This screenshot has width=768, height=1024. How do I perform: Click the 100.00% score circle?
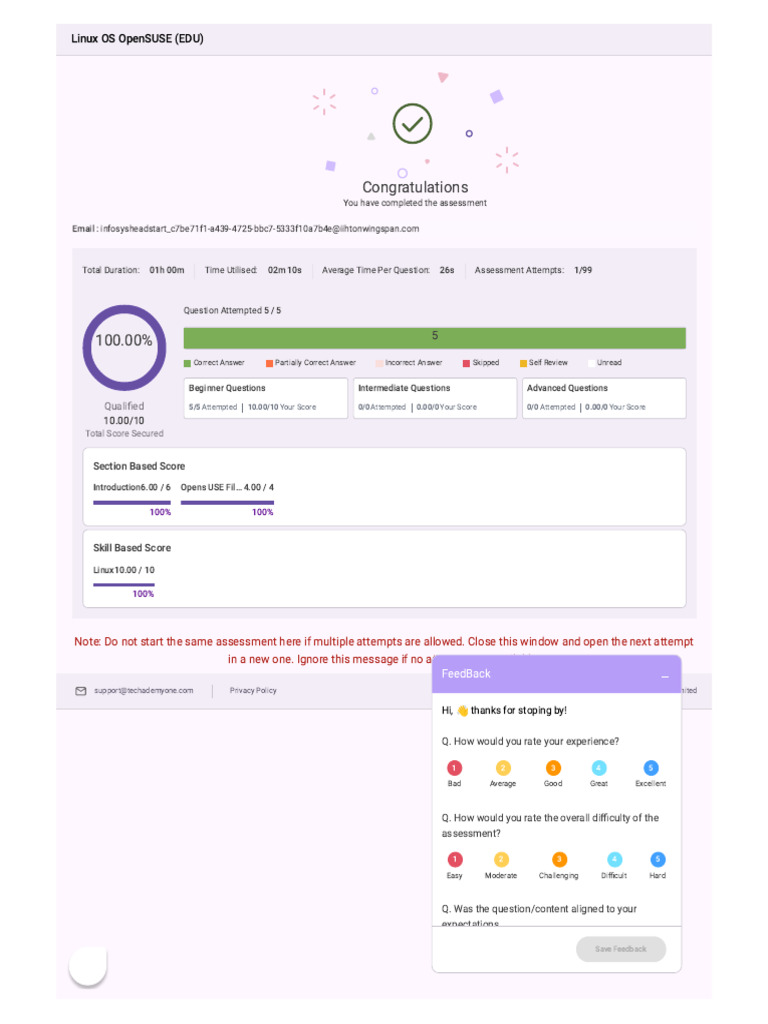tap(124, 347)
